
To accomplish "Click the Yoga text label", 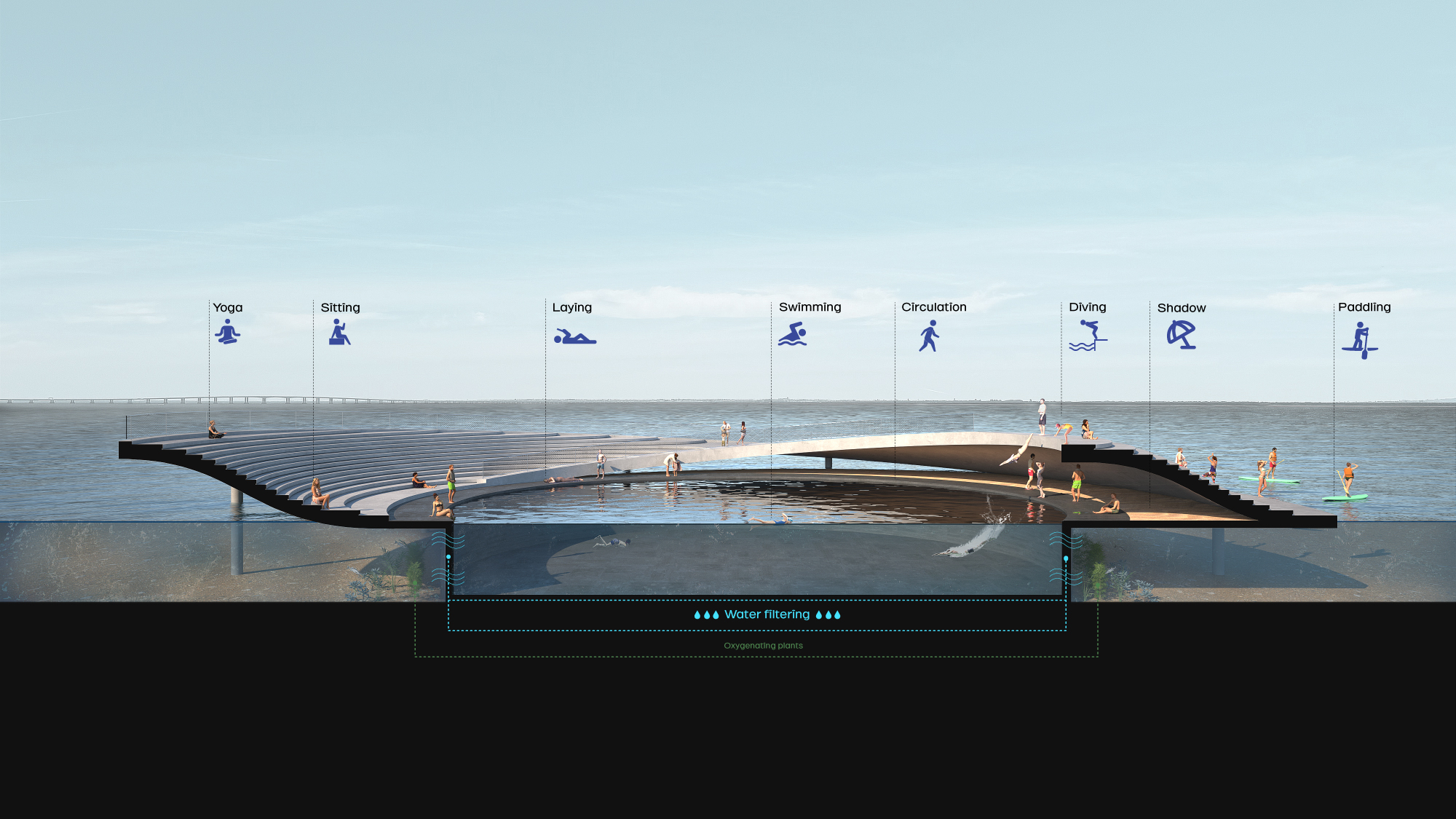I will 228,308.
